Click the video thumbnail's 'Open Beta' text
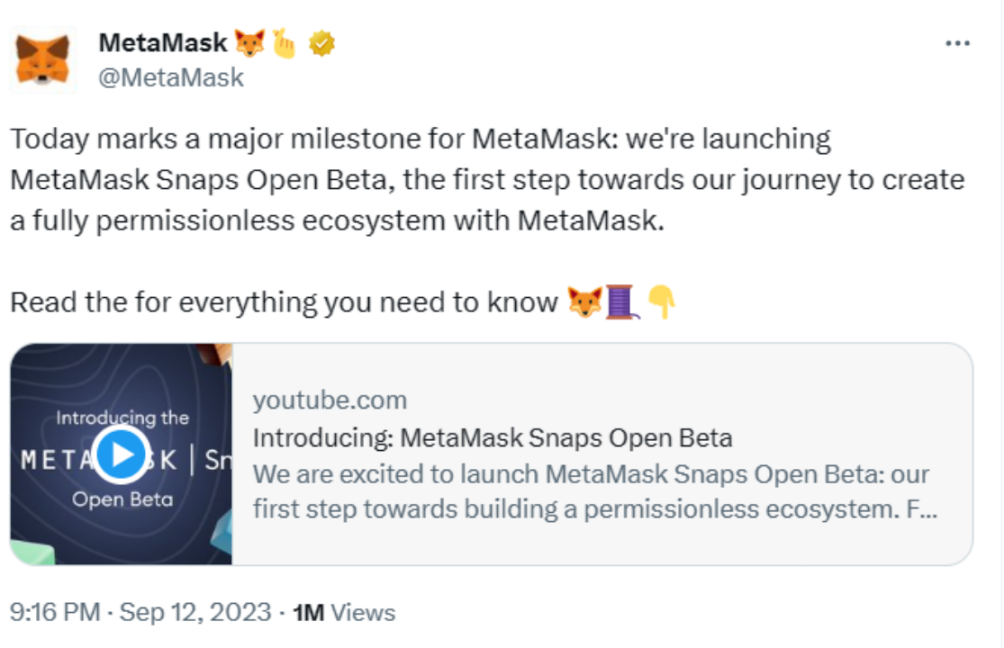The width and height of the screenshot is (1004, 648). pyautogui.click(x=122, y=499)
